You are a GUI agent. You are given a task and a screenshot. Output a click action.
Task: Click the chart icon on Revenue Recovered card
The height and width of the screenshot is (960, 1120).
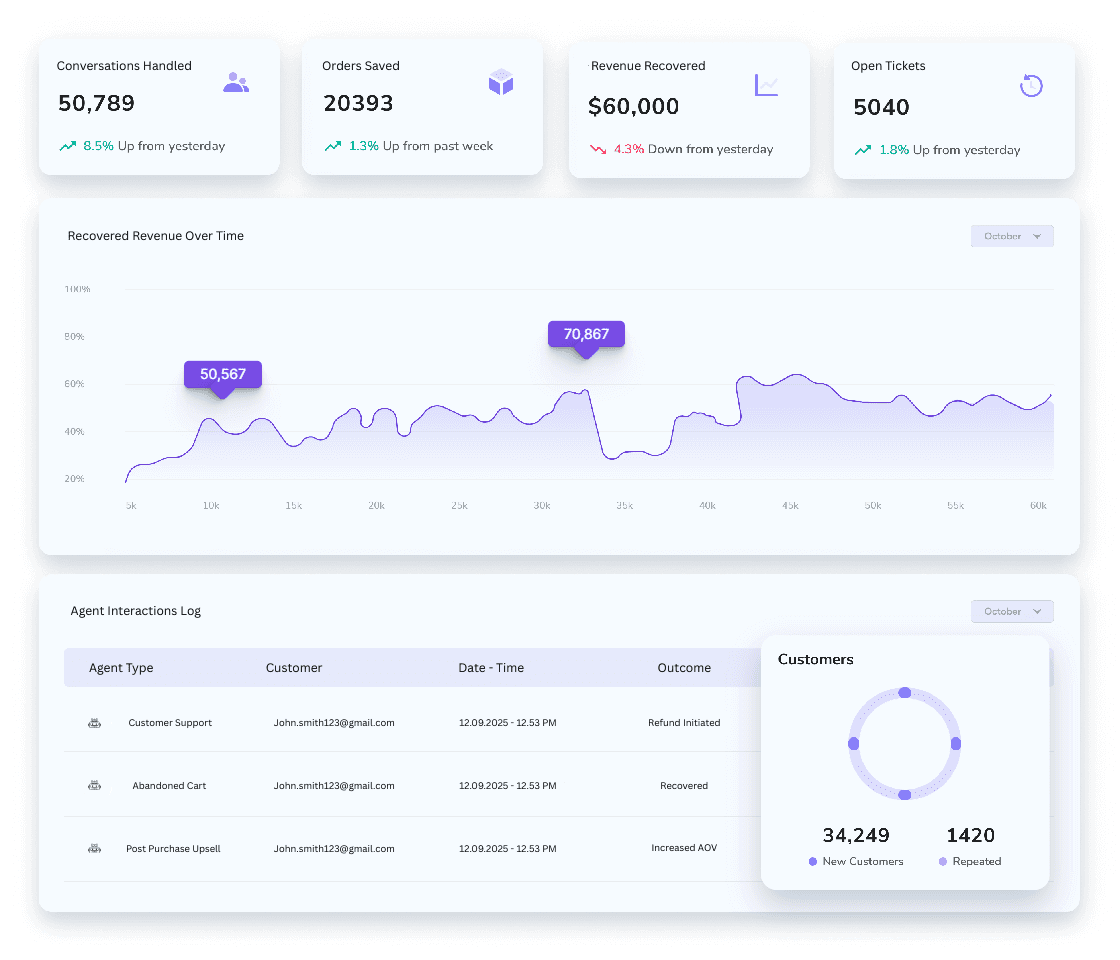[767, 85]
